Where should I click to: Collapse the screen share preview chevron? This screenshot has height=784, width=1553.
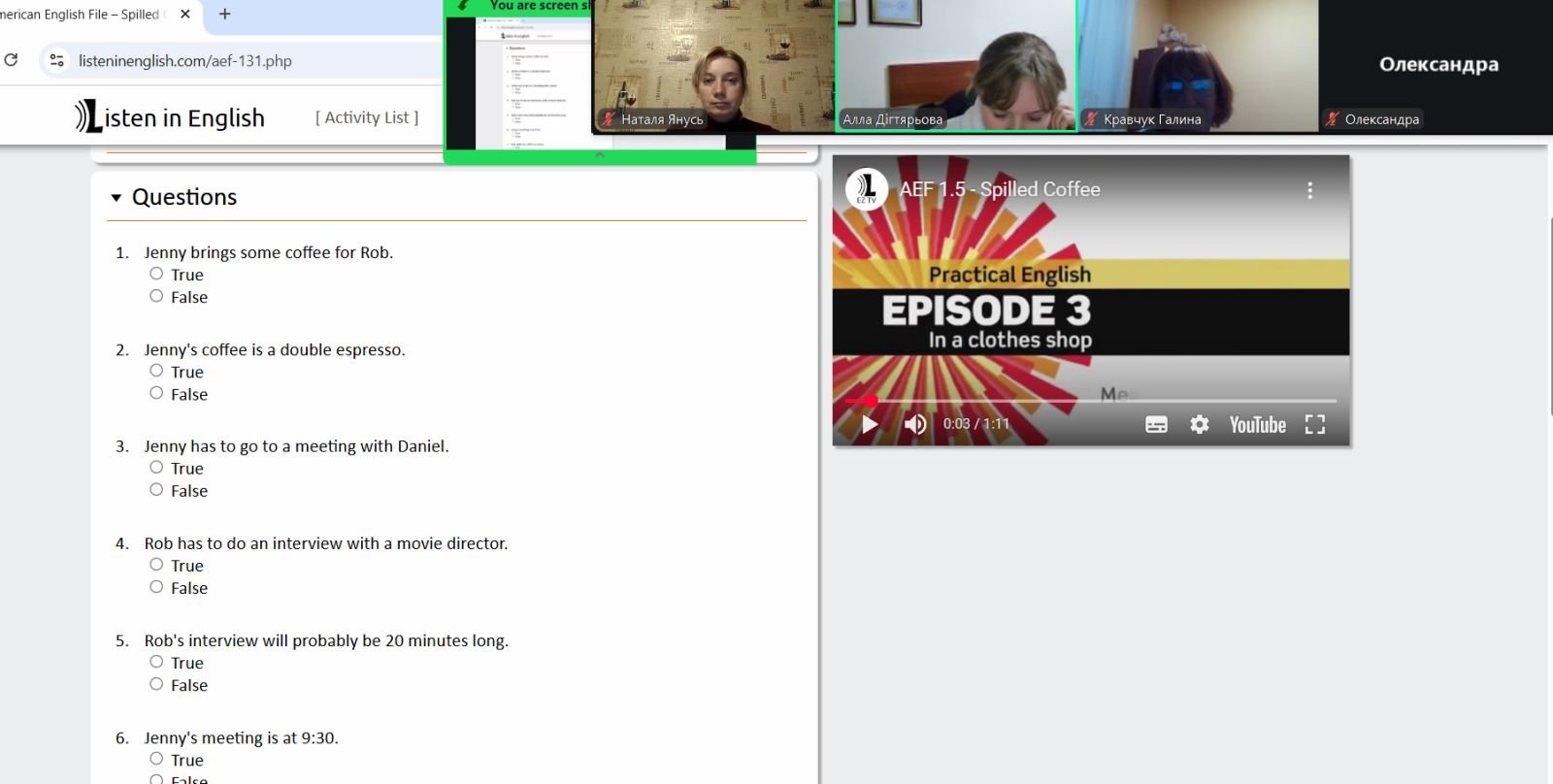pos(599,155)
